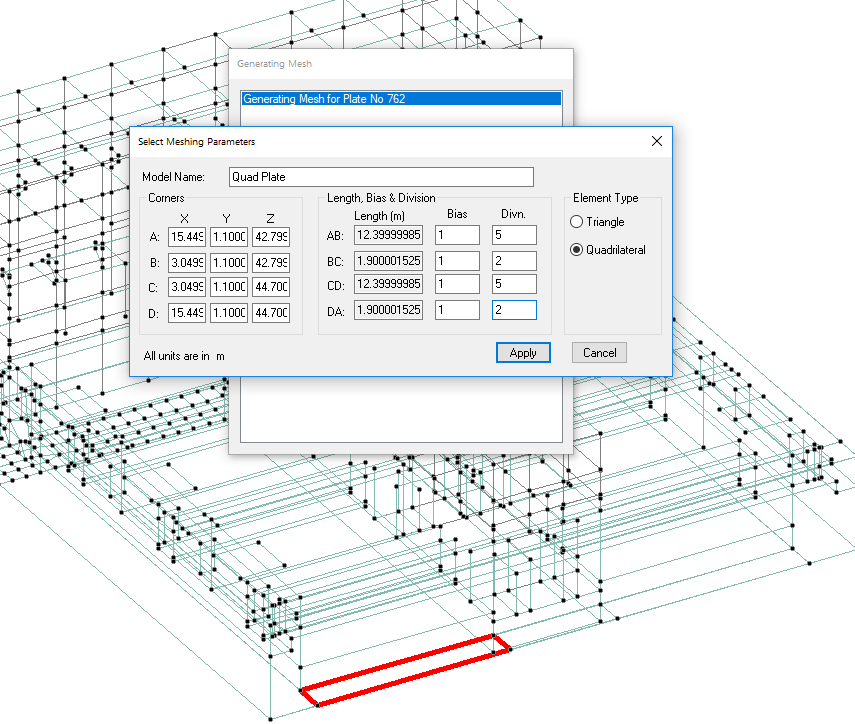Viewport: 855px width, 724px height.
Task: Click the CD Division input field
Action: (514, 286)
